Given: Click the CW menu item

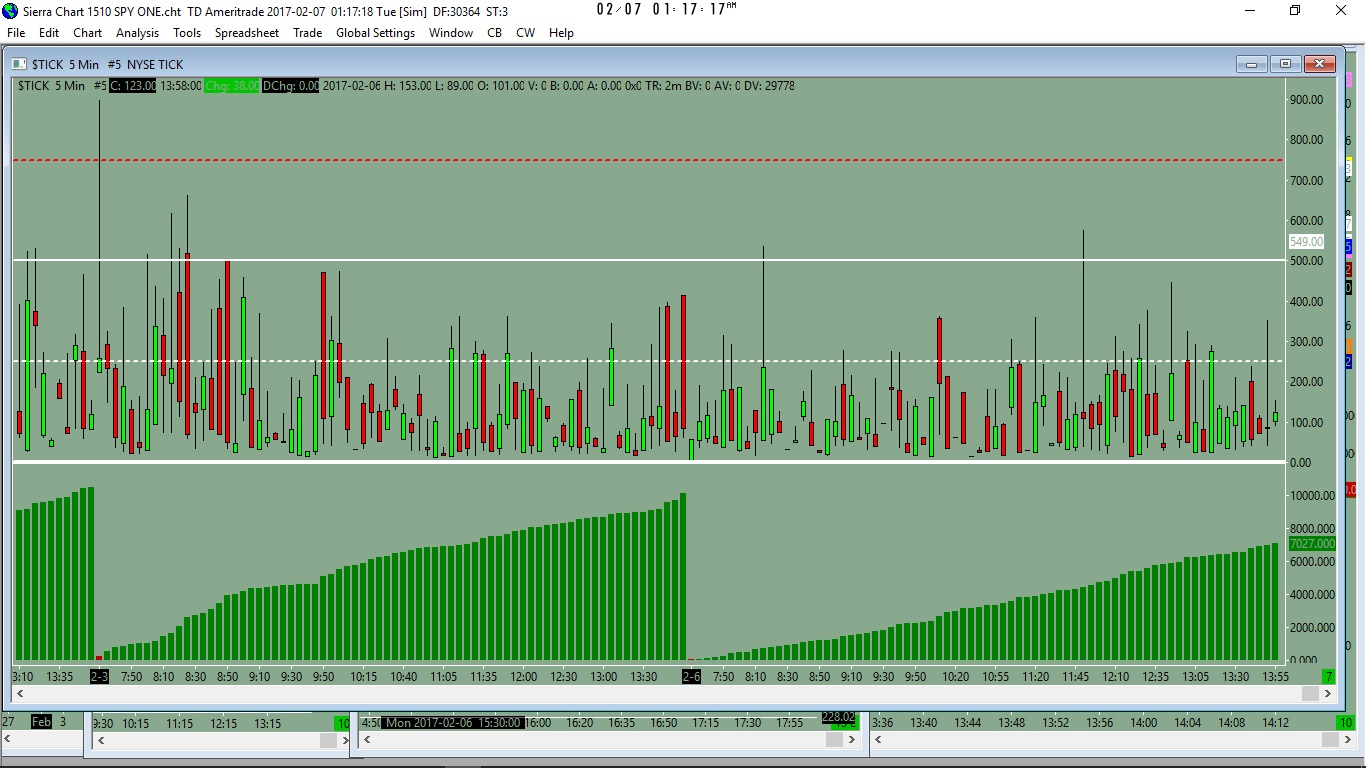Looking at the screenshot, I should (x=525, y=33).
